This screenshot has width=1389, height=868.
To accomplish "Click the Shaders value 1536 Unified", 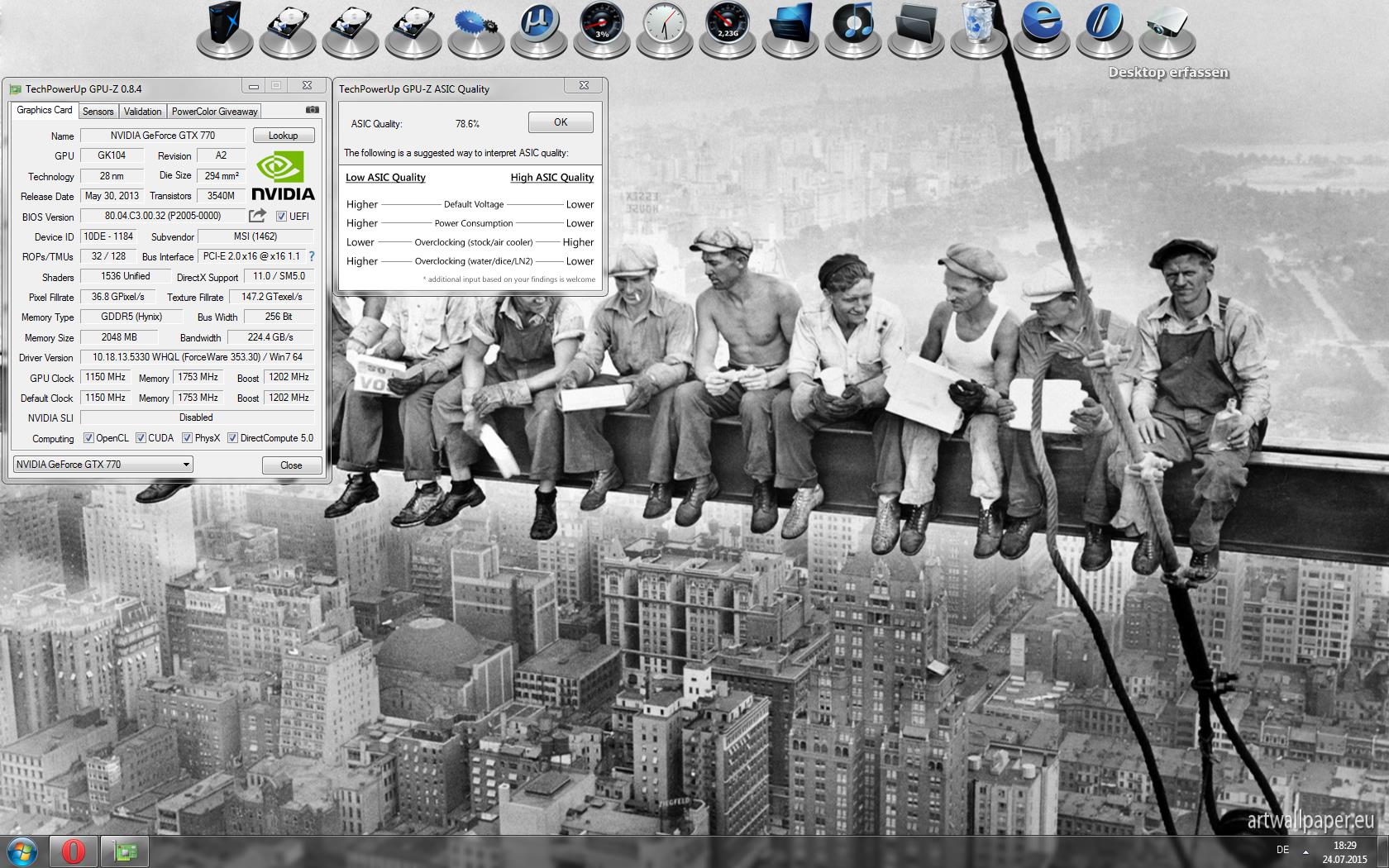I will point(126,276).
